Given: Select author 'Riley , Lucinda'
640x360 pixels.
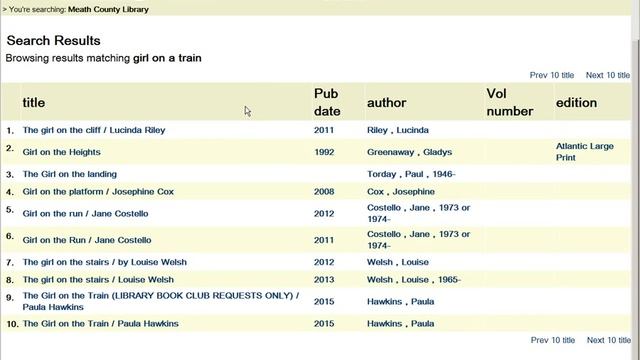Looking at the screenshot, I should pos(398,130).
